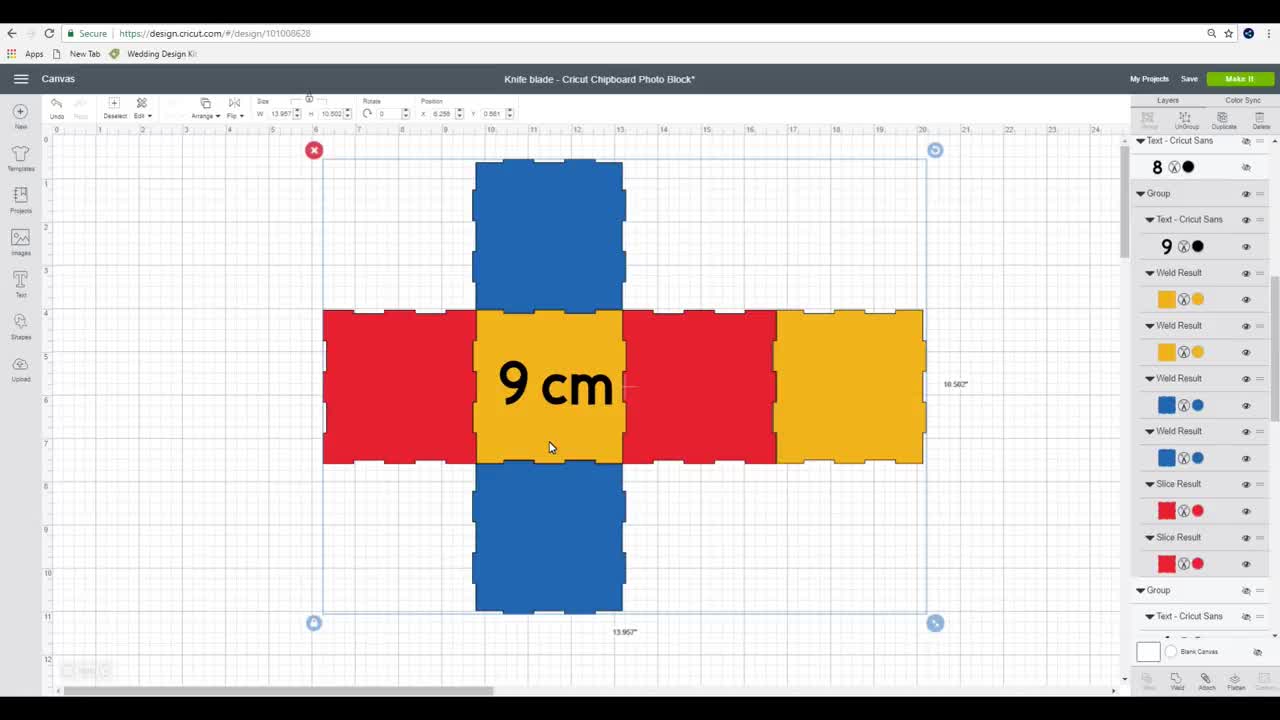
Task: Collapse the first yellow Weld Result layer
Action: click(x=1150, y=273)
